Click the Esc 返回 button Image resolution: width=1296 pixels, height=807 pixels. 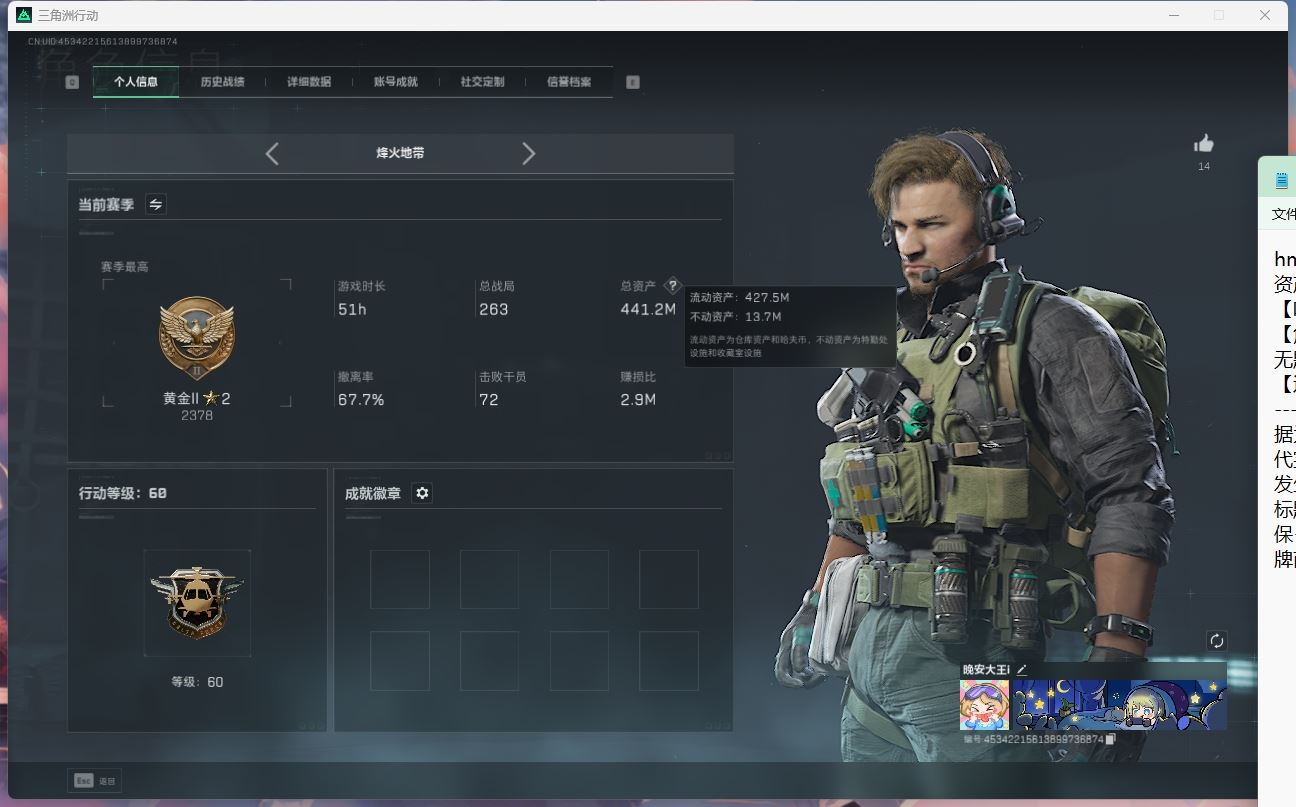[95, 781]
